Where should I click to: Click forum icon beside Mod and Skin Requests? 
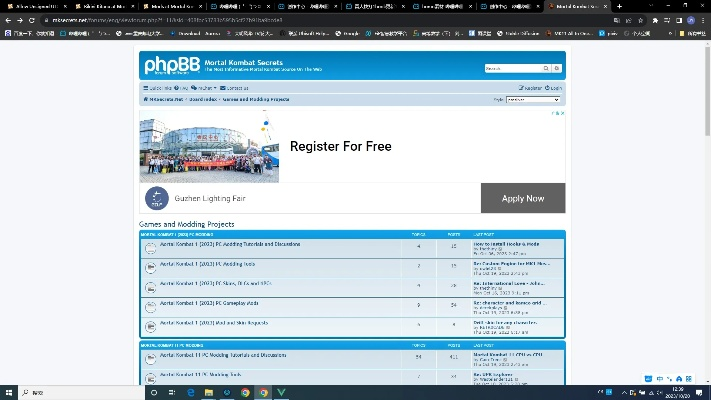(151, 325)
